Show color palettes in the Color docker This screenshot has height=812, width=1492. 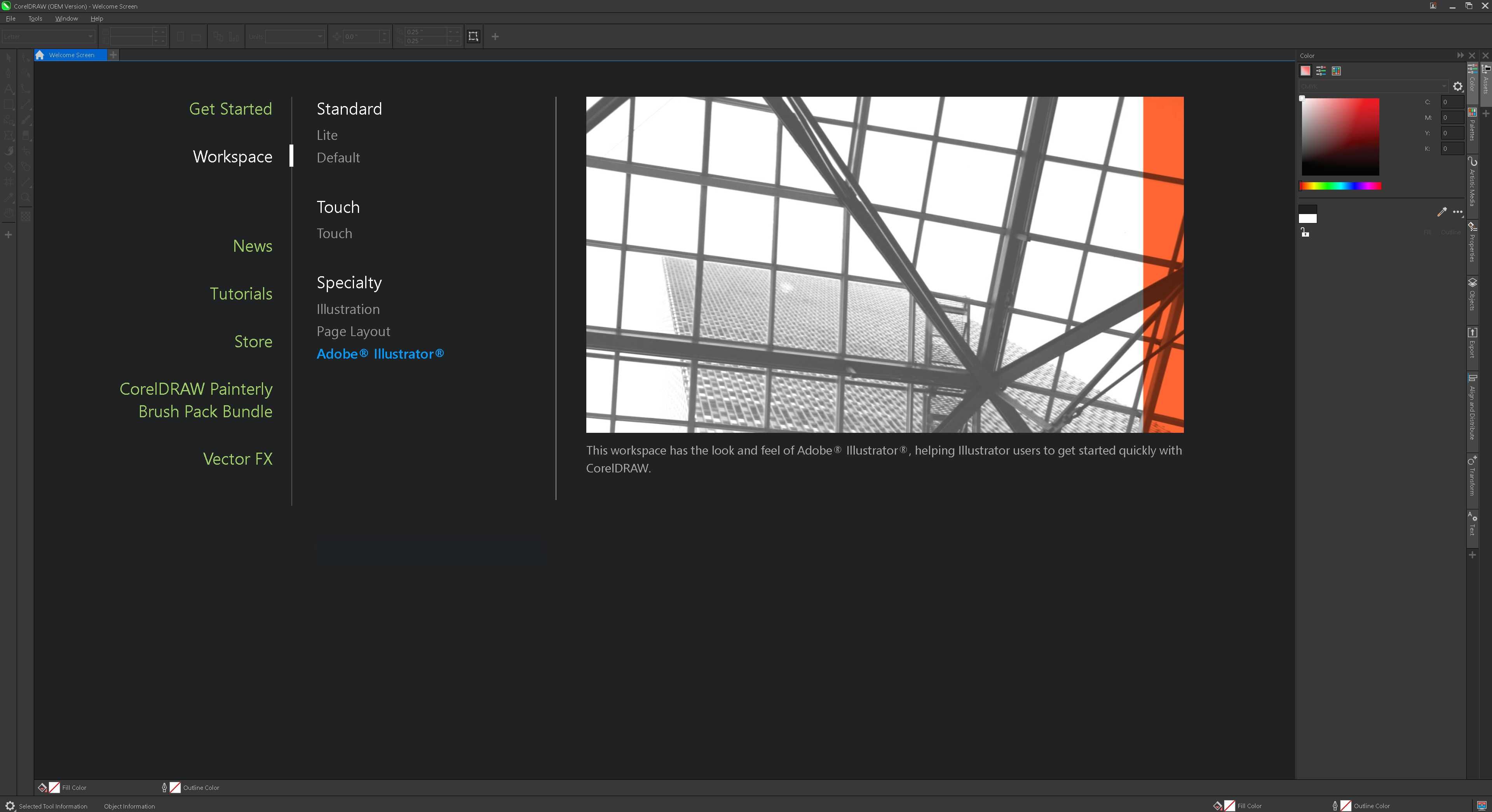click(1336, 71)
